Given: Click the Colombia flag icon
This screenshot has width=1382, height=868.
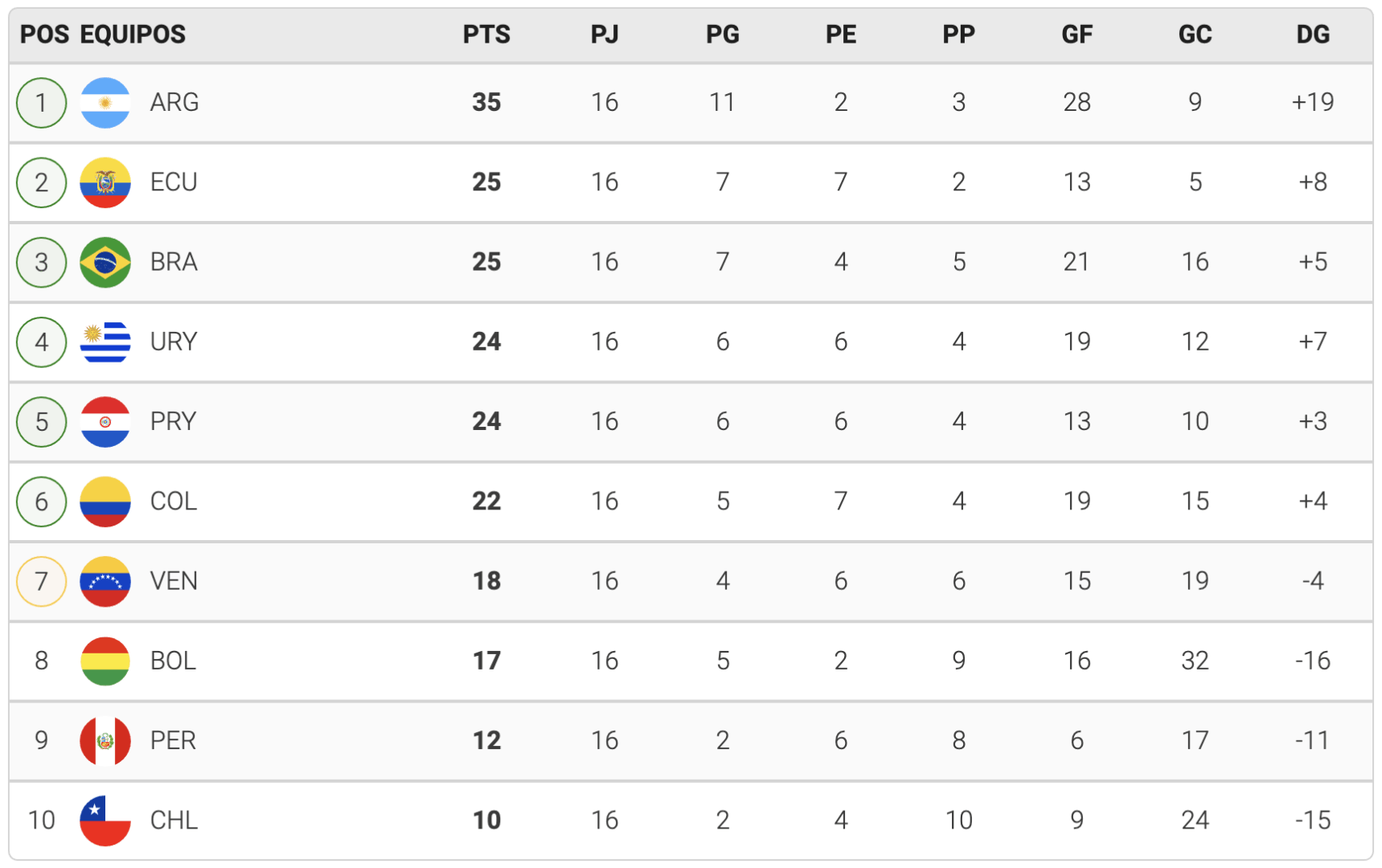Looking at the screenshot, I should pyautogui.click(x=105, y=502).
